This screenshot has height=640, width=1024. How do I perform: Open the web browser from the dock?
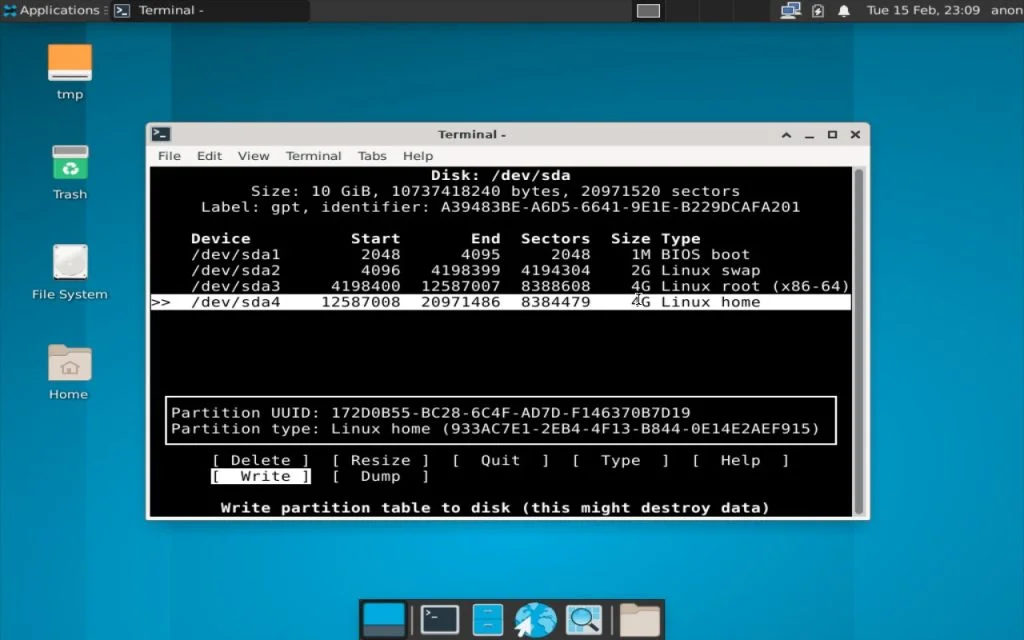coord(535,618)
